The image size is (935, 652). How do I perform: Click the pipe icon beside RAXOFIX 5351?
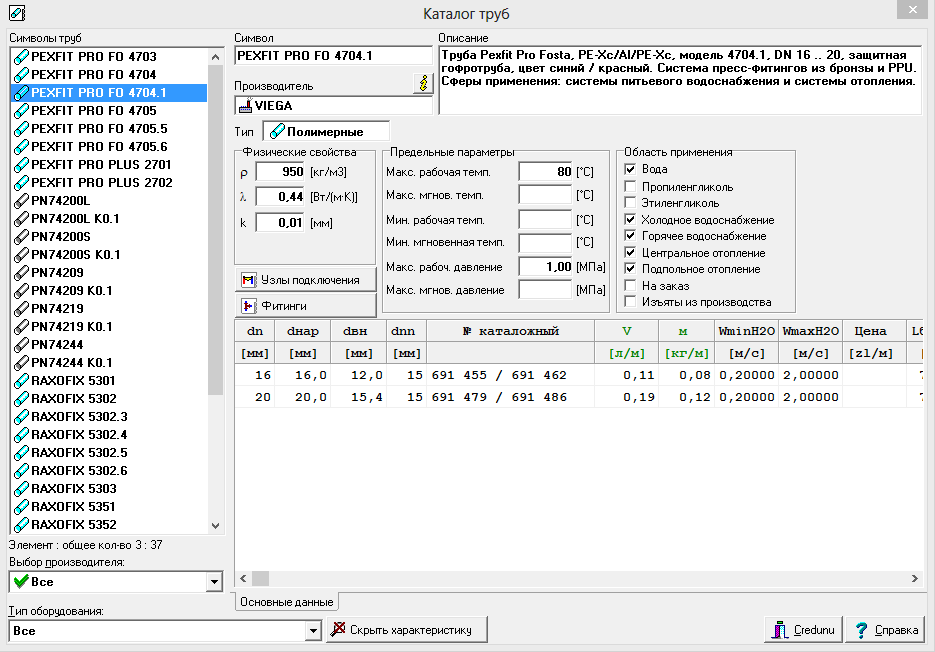click(21, 506)
